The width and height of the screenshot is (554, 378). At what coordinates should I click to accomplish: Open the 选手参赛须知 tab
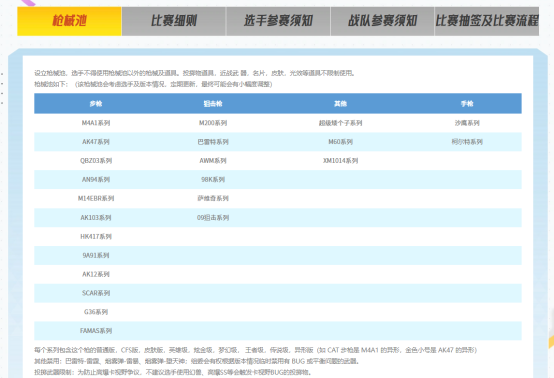point(278,21)
